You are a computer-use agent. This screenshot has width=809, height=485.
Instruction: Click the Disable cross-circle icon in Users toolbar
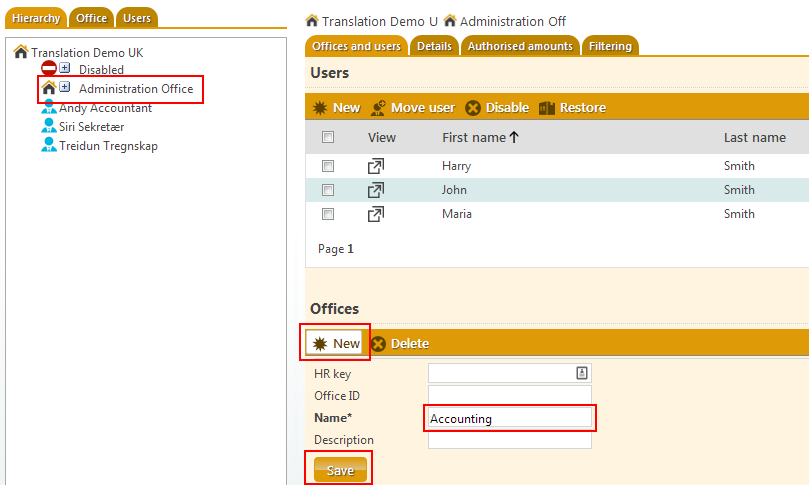[x=473, y=107]
